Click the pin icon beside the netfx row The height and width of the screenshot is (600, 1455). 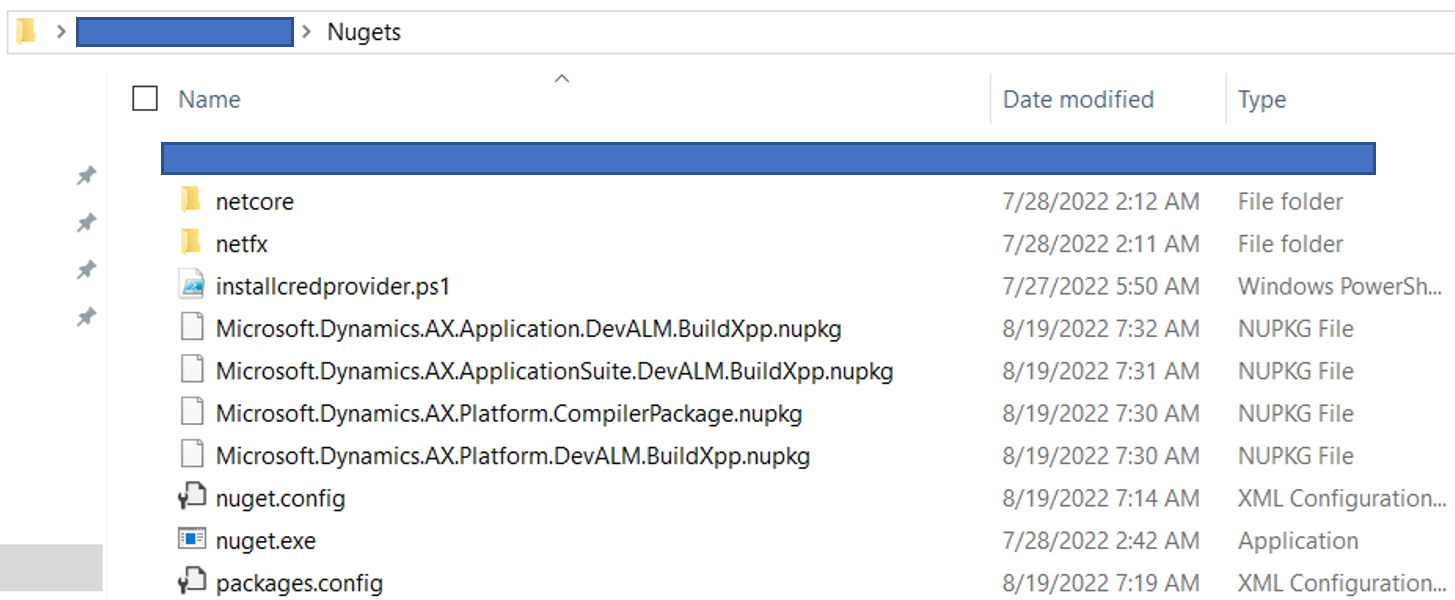(x=87, y=223)
